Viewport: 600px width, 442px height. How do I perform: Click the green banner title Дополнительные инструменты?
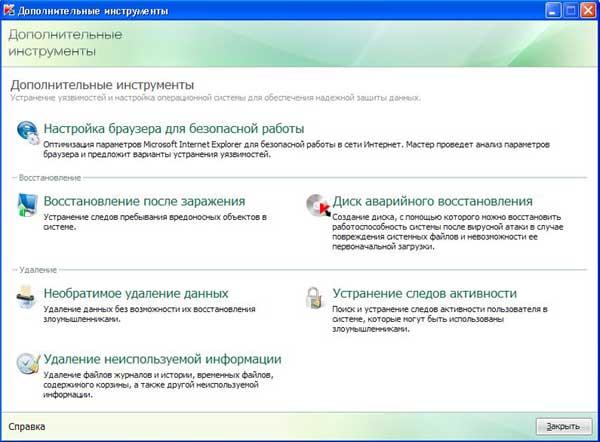coord(65,43)
